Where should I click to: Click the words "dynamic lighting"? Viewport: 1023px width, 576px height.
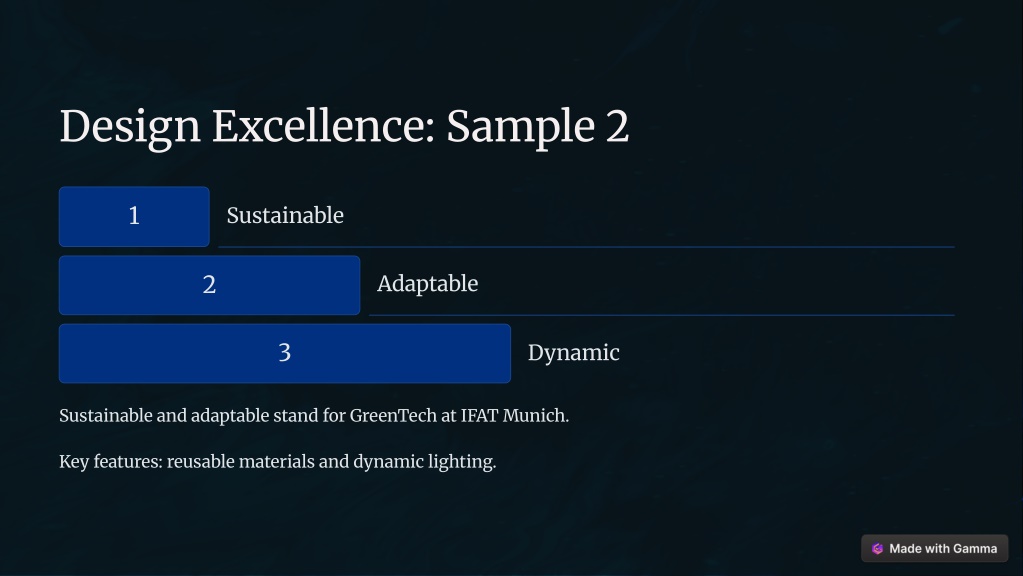click(x=424, y=462)
